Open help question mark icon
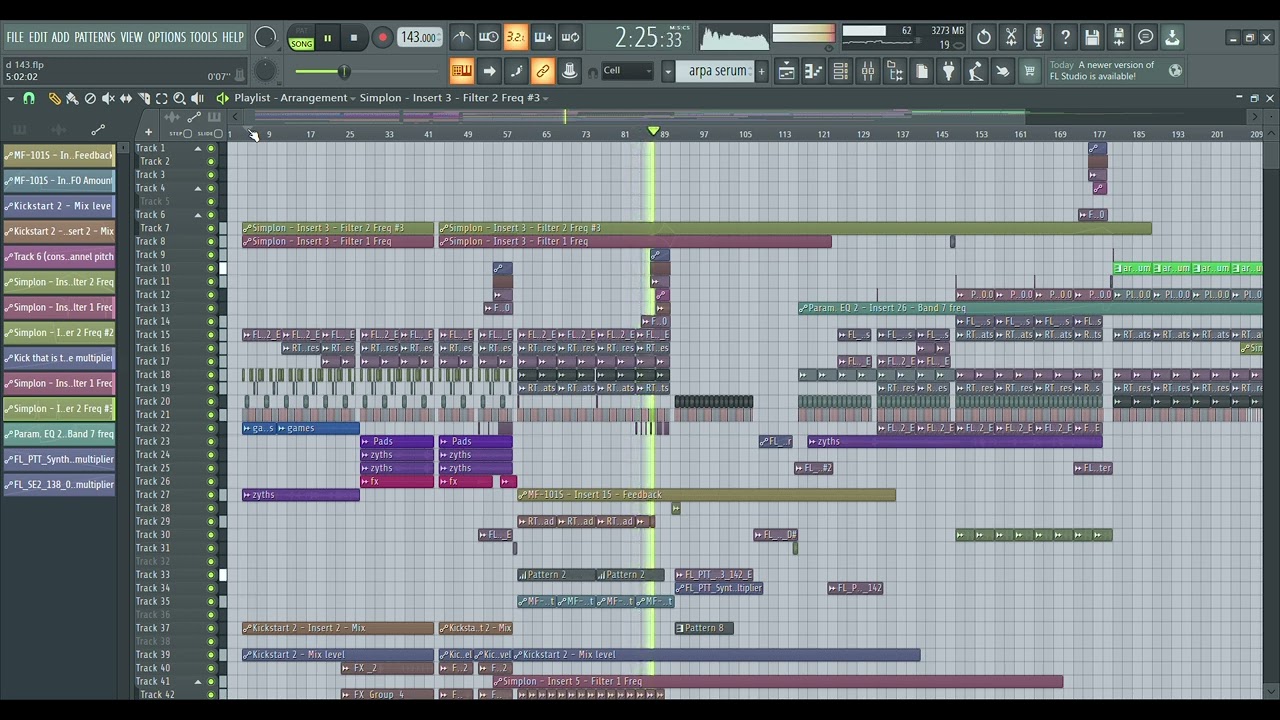This screenshot has width=1280, height=720. pos(1065,38)
